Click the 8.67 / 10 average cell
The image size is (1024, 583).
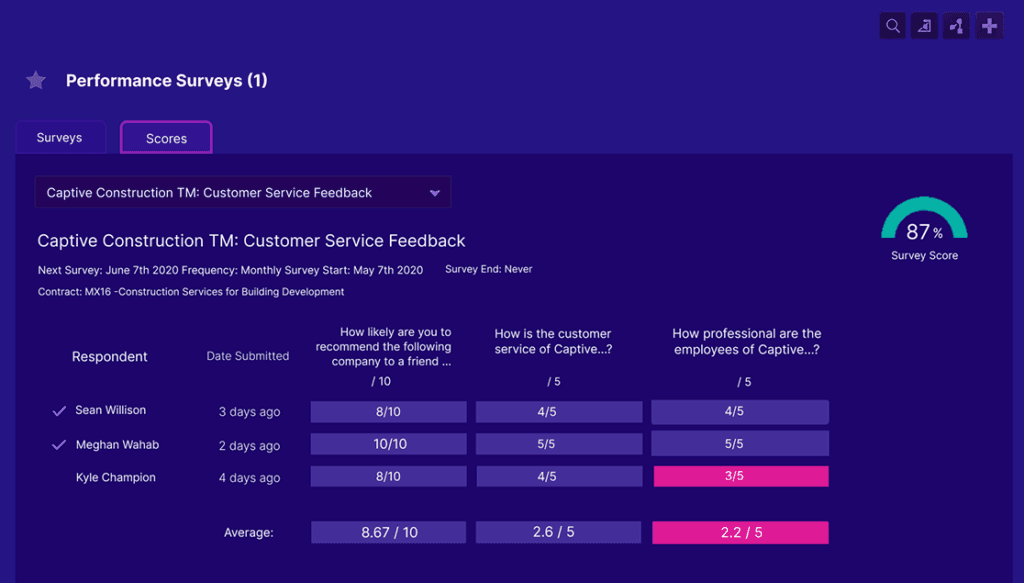pos(388,533)
